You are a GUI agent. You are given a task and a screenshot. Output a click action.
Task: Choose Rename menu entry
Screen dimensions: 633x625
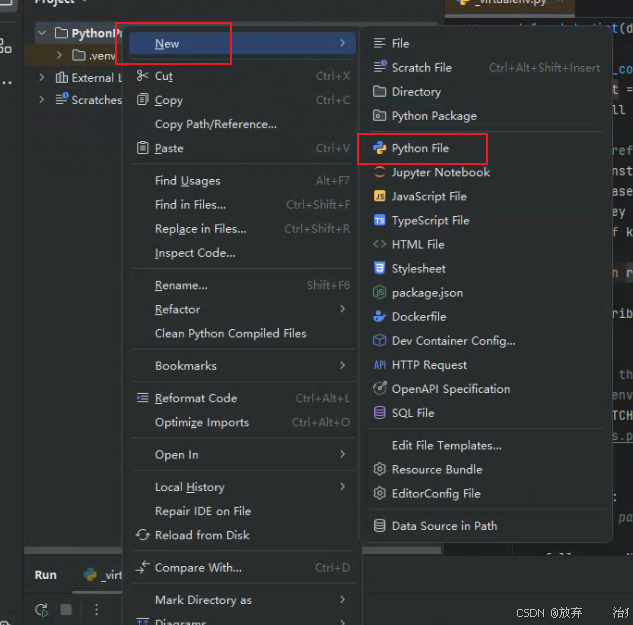(x=243, y=285)
